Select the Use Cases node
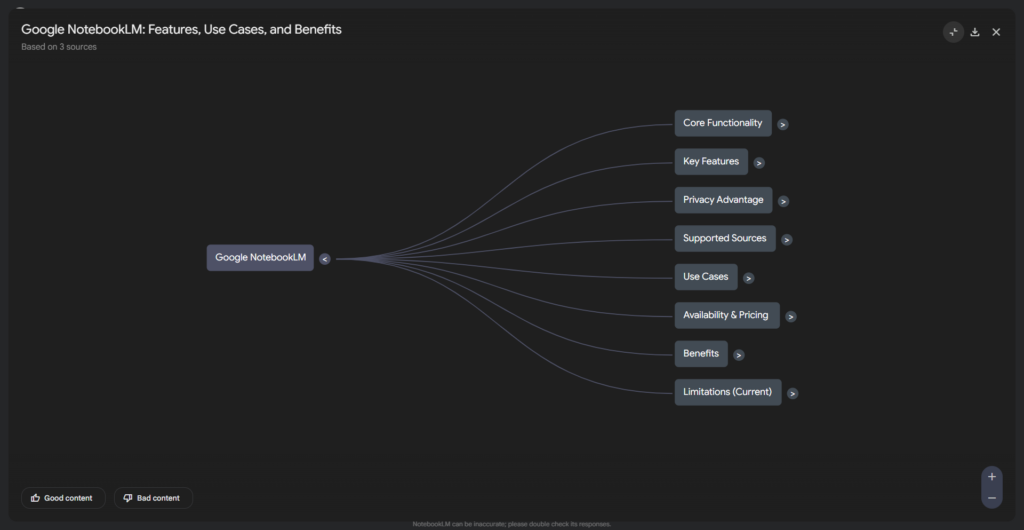The image size is (1024, 530). (x=706, y=277)
